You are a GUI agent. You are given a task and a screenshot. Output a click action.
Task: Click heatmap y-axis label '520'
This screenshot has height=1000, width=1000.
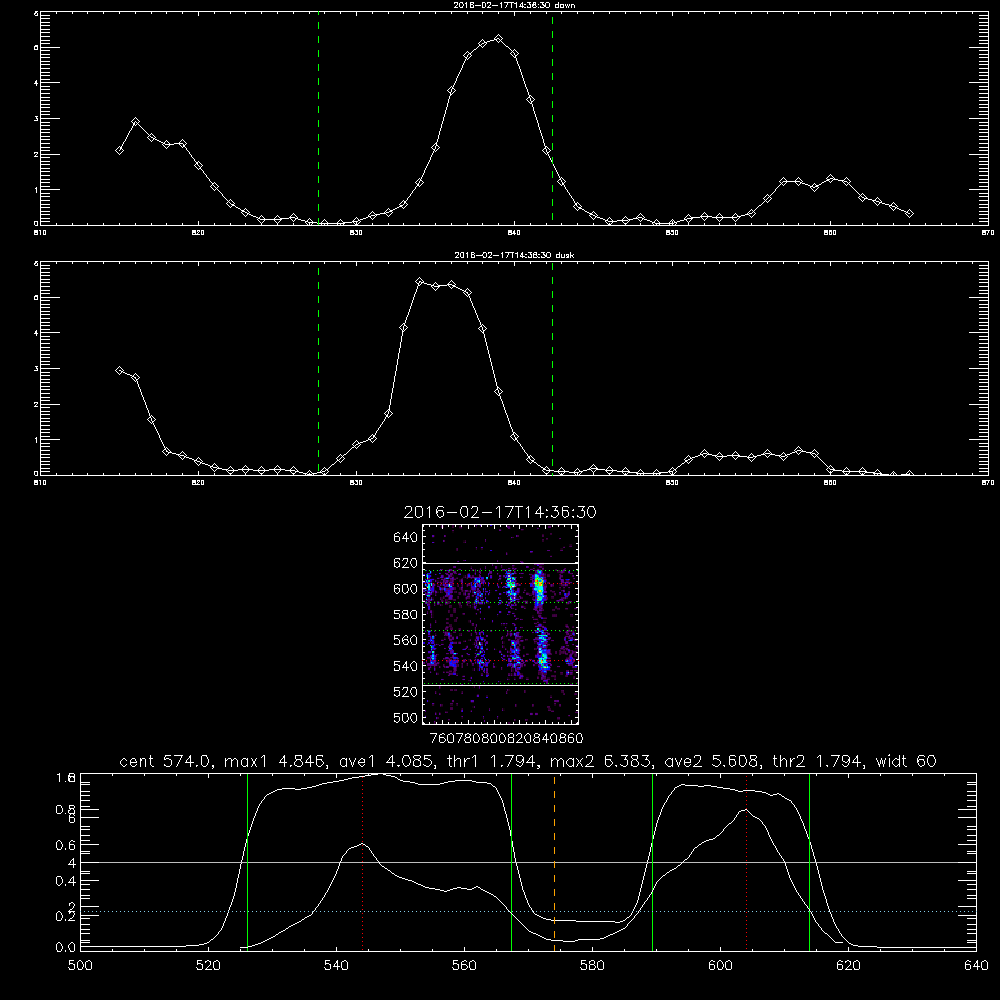click(x=405, y=692)
